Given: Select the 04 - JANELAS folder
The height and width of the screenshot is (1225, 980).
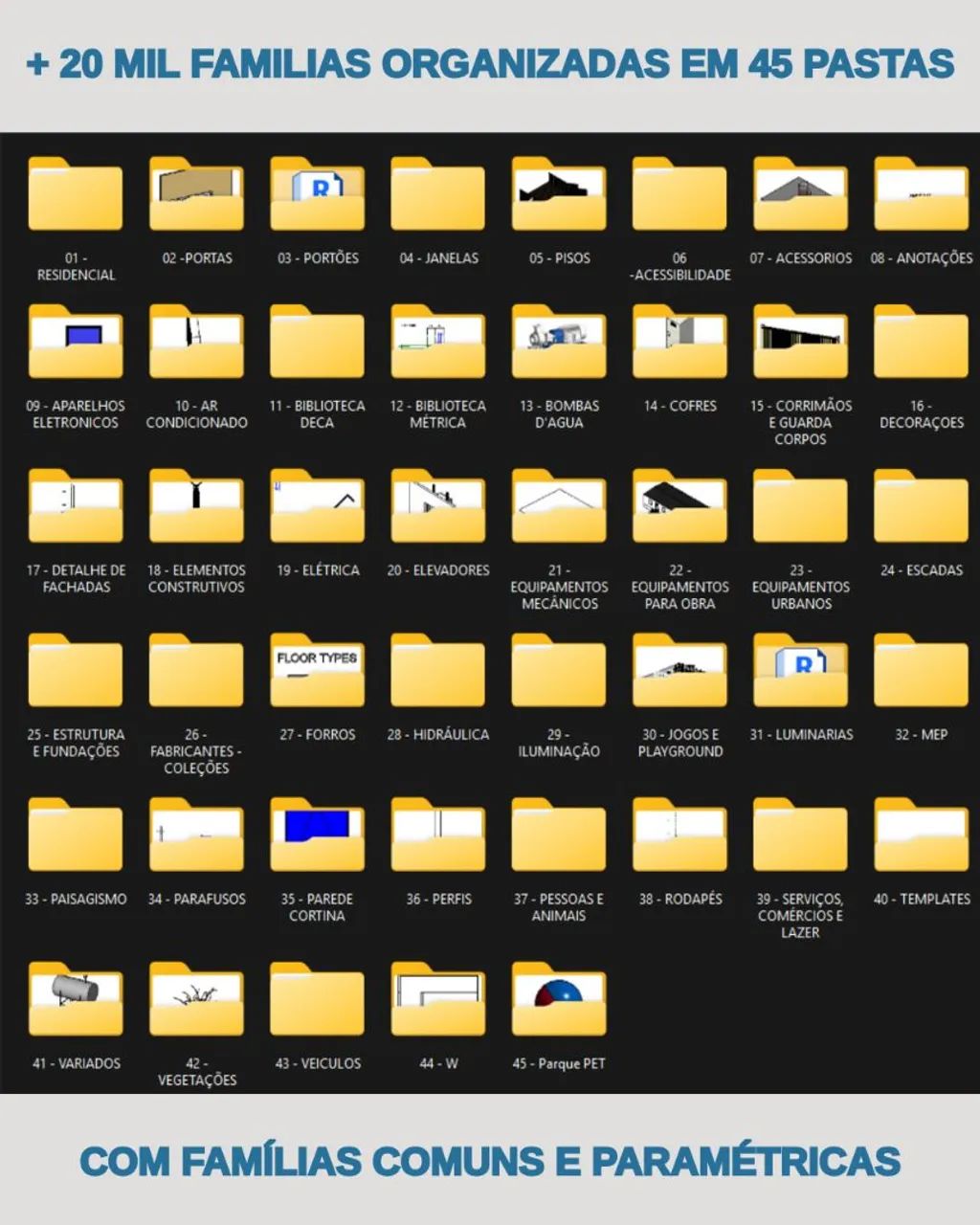Looking at the screenshot, I should coord(437,196).
